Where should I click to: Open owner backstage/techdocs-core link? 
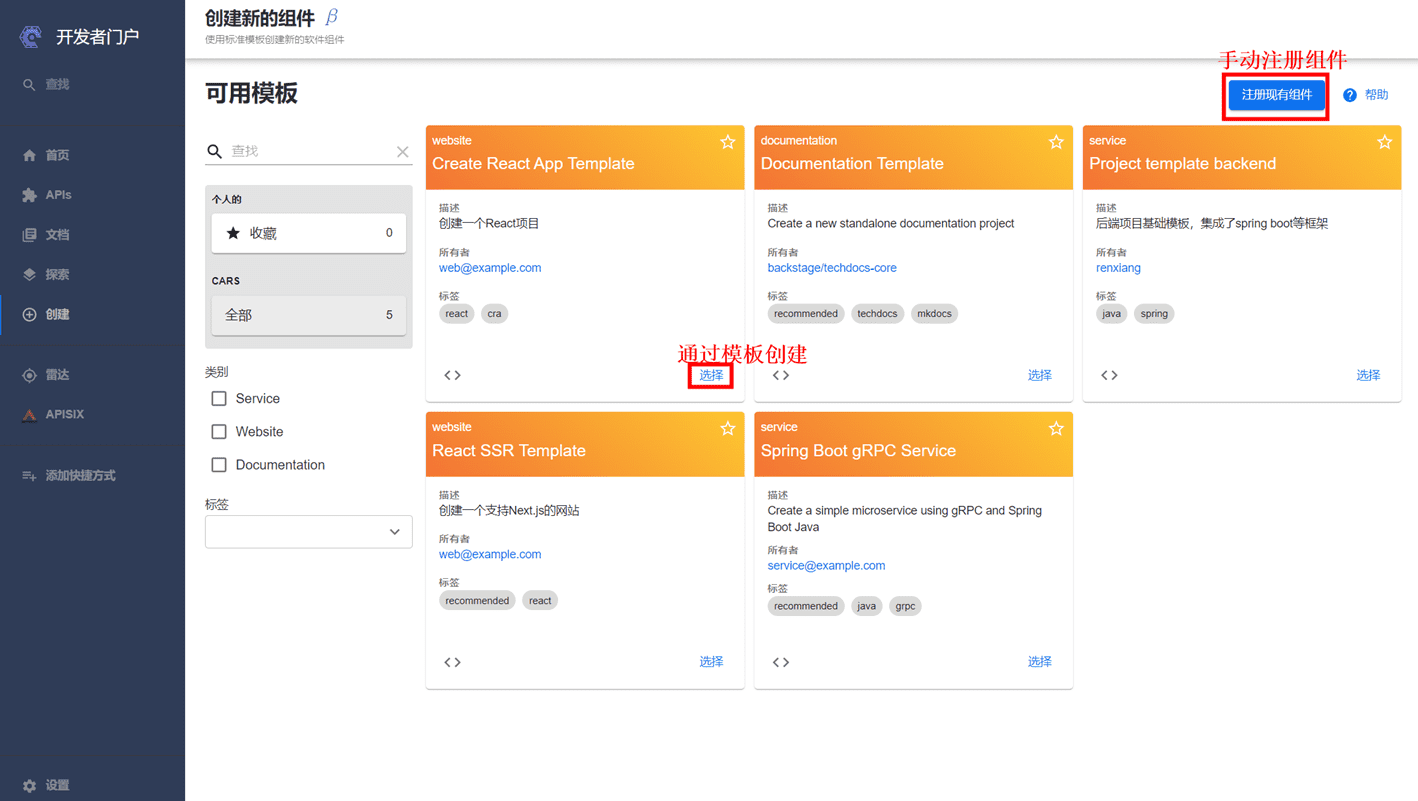click(x=832, y=268)
